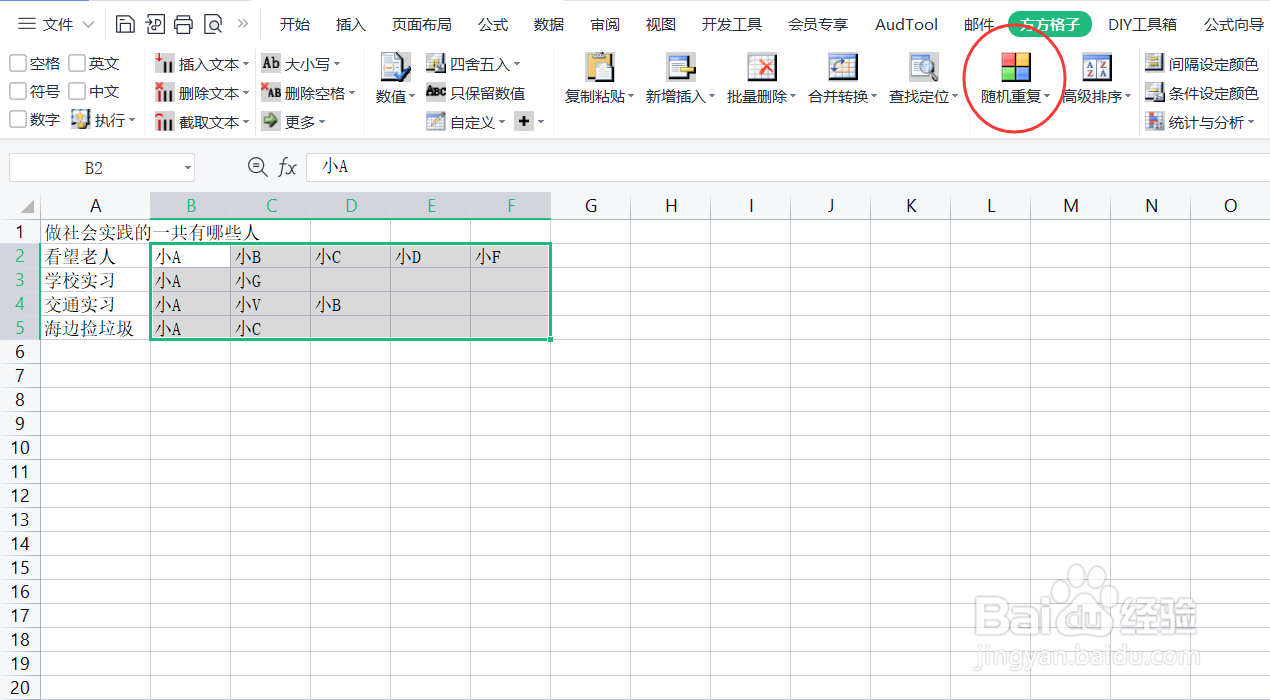Click the plus icon next to 自定义
Viewport: 1270px width, 700px height.
pos(524,121)
